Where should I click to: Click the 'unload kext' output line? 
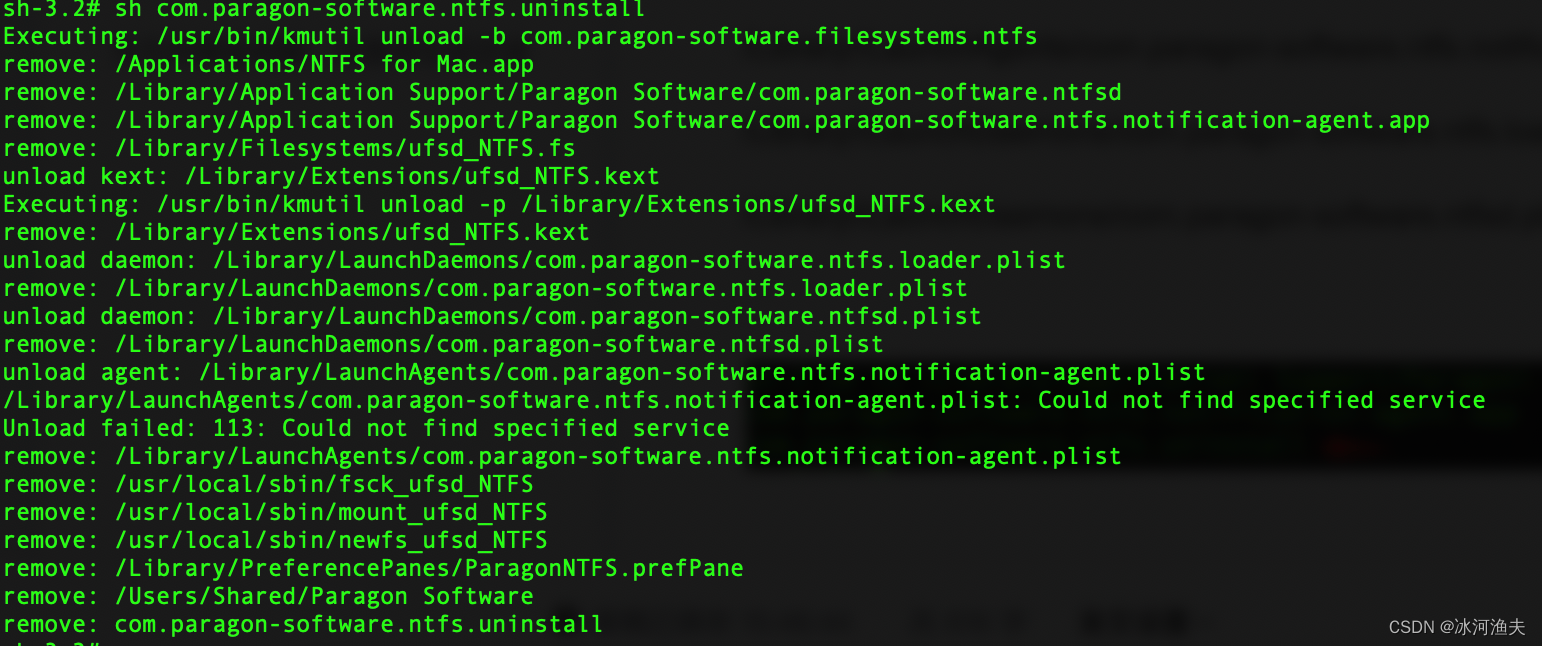pyautogui.click(x=330, y=177)
